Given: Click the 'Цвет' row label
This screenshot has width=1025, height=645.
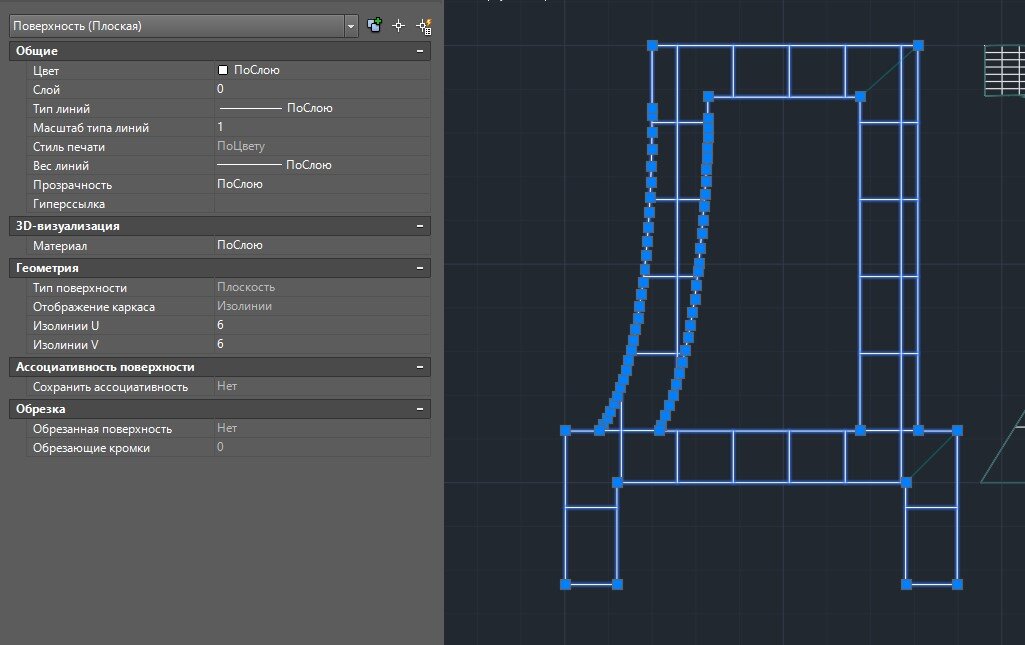Looking at the screenshot, I should click(x=46, y=71).
